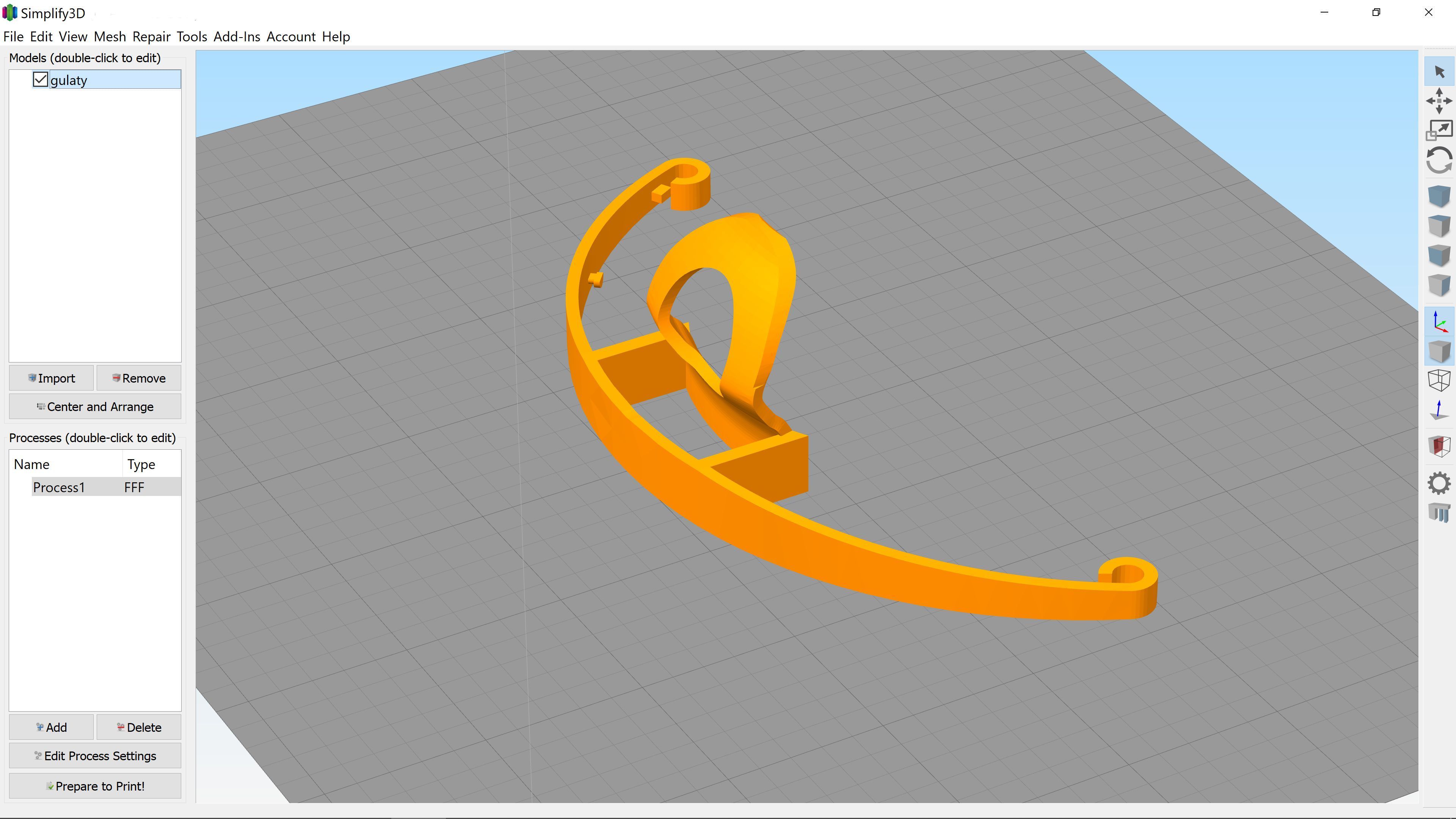This screenshot has width=1456, height=819.
Task: Switch to the default isometric view cube
Action: 1439,196
